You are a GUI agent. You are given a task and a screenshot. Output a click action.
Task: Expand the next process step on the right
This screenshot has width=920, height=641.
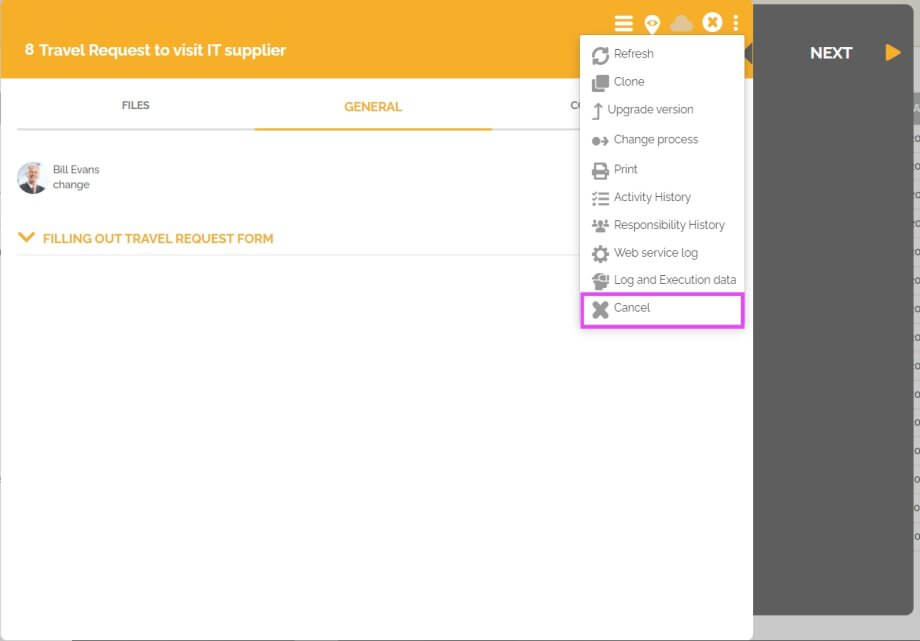[893, 52]
